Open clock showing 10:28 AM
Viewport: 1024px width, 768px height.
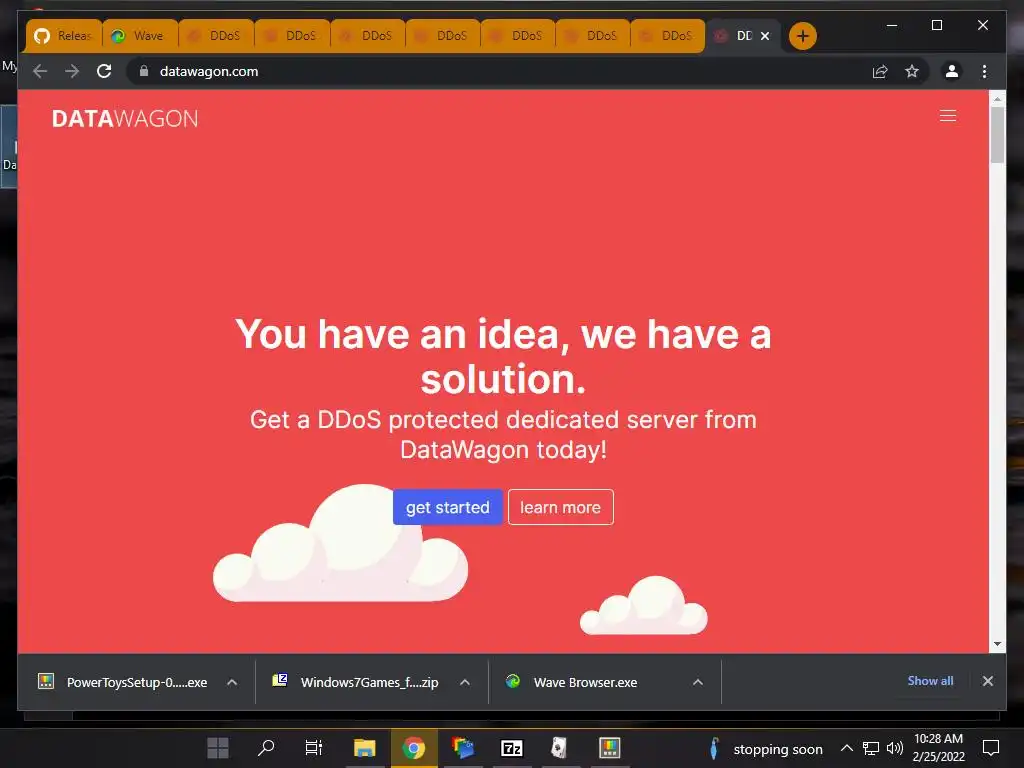pyautogui.click(x=938, y=748)
